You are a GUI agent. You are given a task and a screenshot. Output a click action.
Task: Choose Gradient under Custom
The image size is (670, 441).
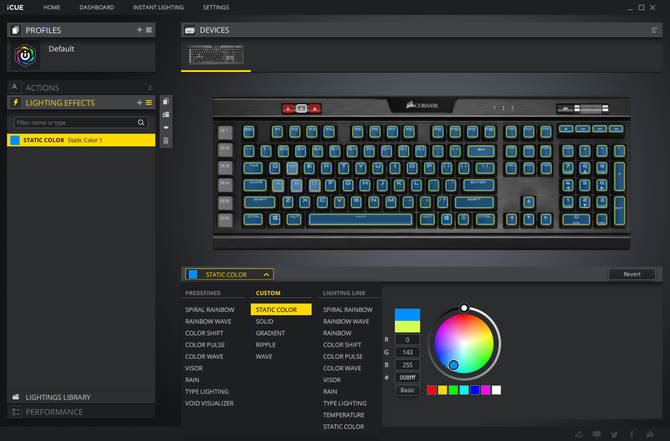[x=270, y=333]
